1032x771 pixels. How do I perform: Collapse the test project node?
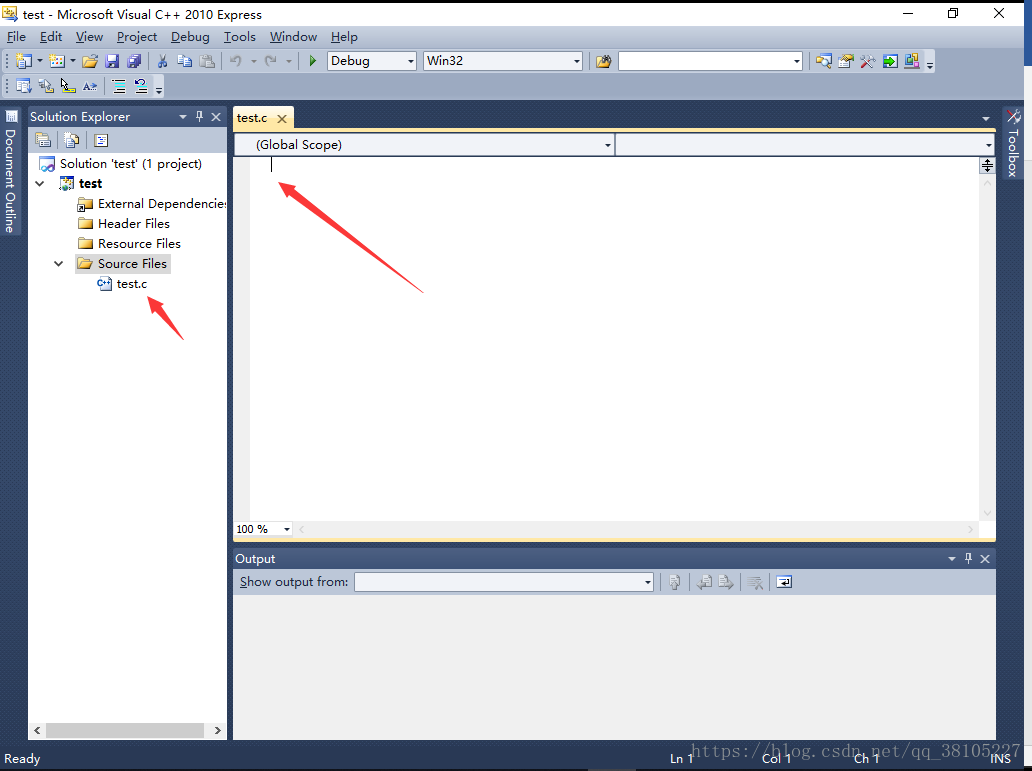pos(40,184)
